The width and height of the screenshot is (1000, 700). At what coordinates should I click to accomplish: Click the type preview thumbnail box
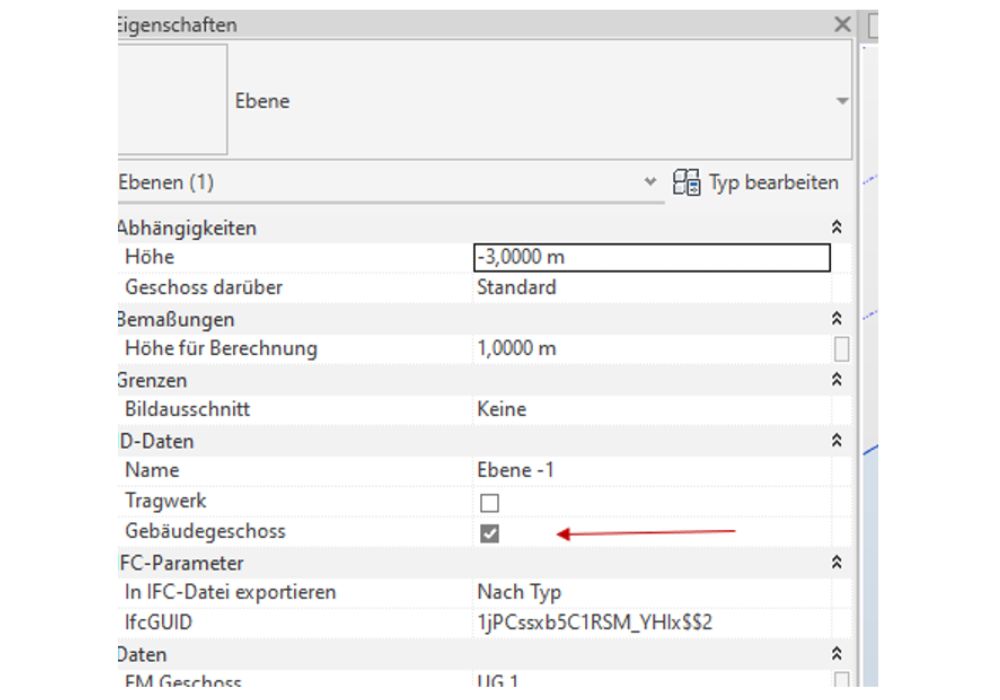[x=172, y=99]
